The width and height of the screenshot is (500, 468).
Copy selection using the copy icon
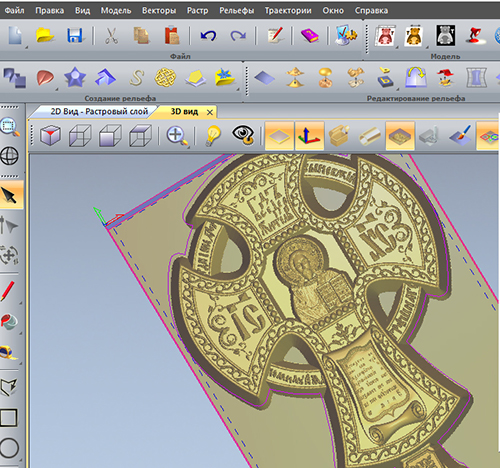pos(141,35)
